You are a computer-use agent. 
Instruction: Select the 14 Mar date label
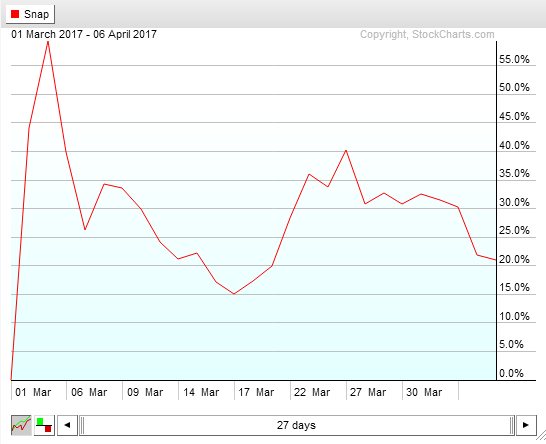click(x=201, y=392)
